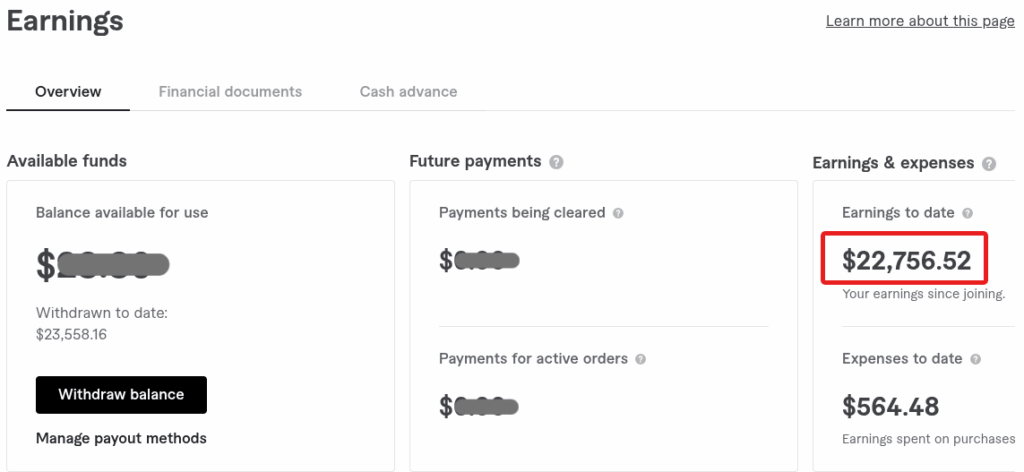Click the Payments for active orders info icon
Screen dimensions: 1024x472
[x=640, y=360]
